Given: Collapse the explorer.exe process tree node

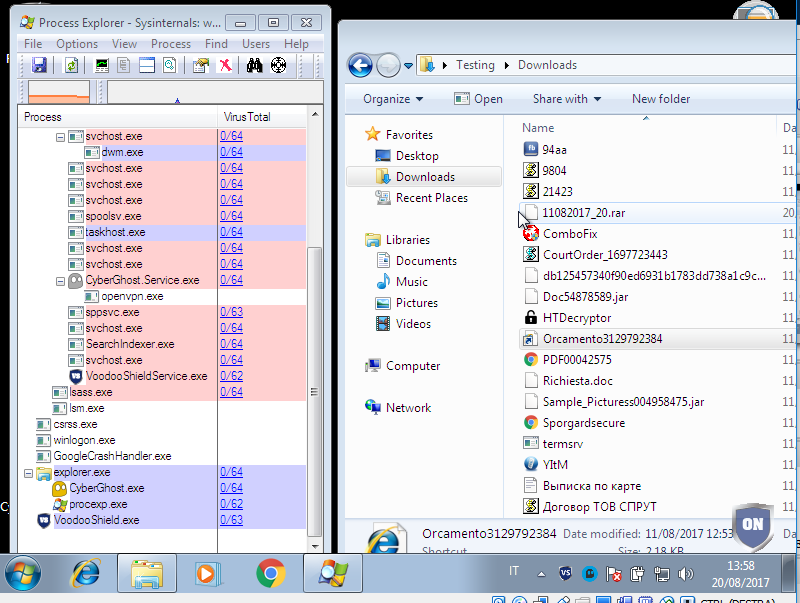Looking at the screenshot, I should coord(28,472).
